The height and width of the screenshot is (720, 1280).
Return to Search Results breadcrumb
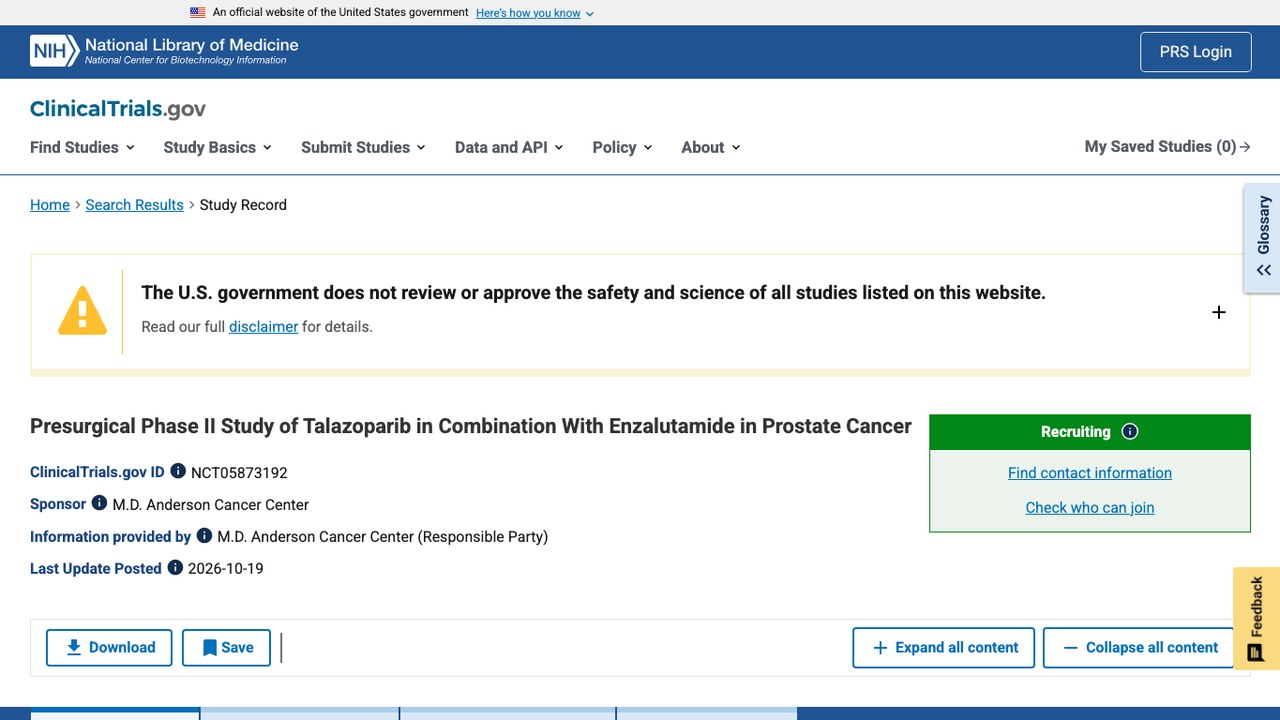point(135,205)
